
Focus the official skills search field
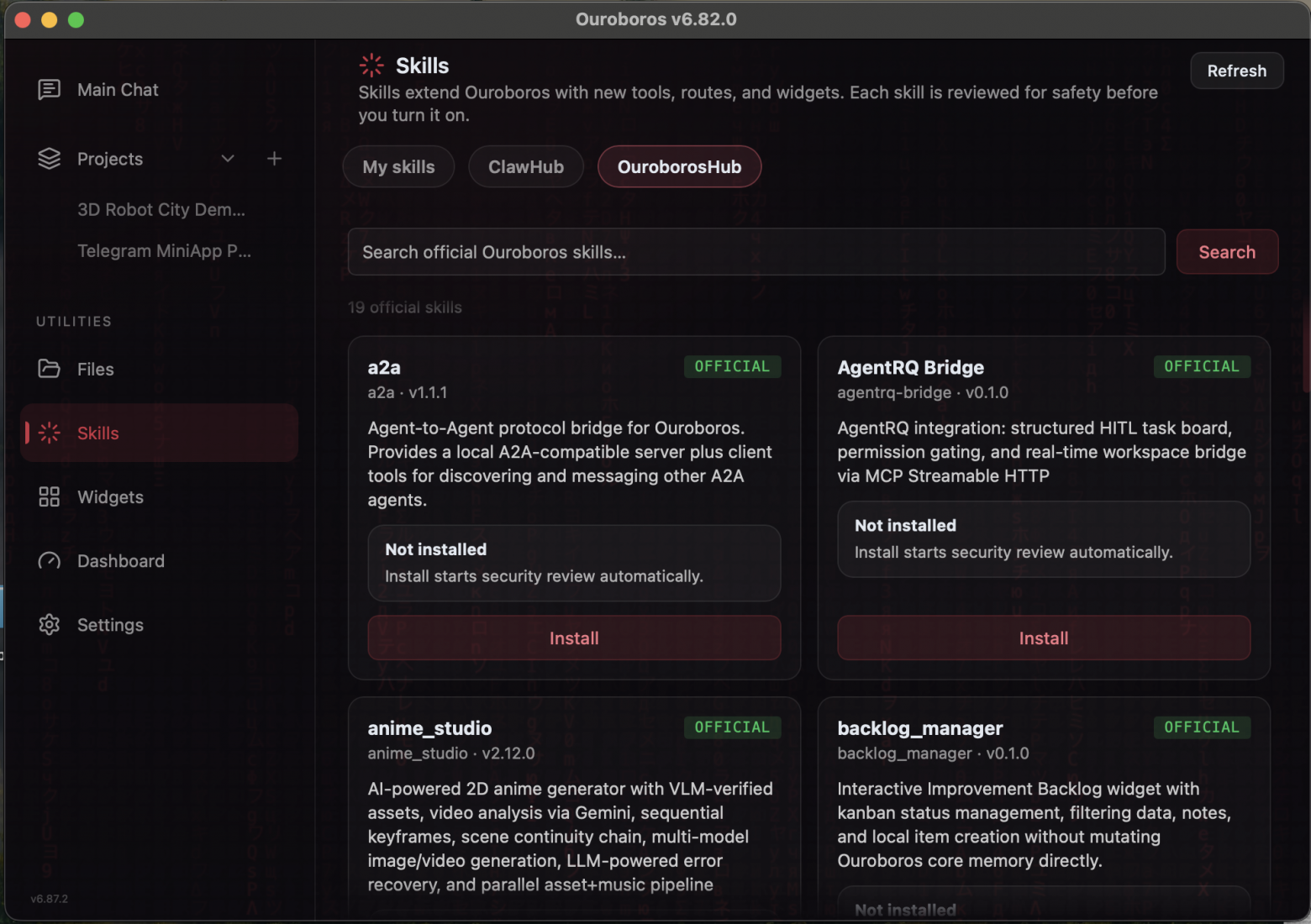[x=756, y=252]
